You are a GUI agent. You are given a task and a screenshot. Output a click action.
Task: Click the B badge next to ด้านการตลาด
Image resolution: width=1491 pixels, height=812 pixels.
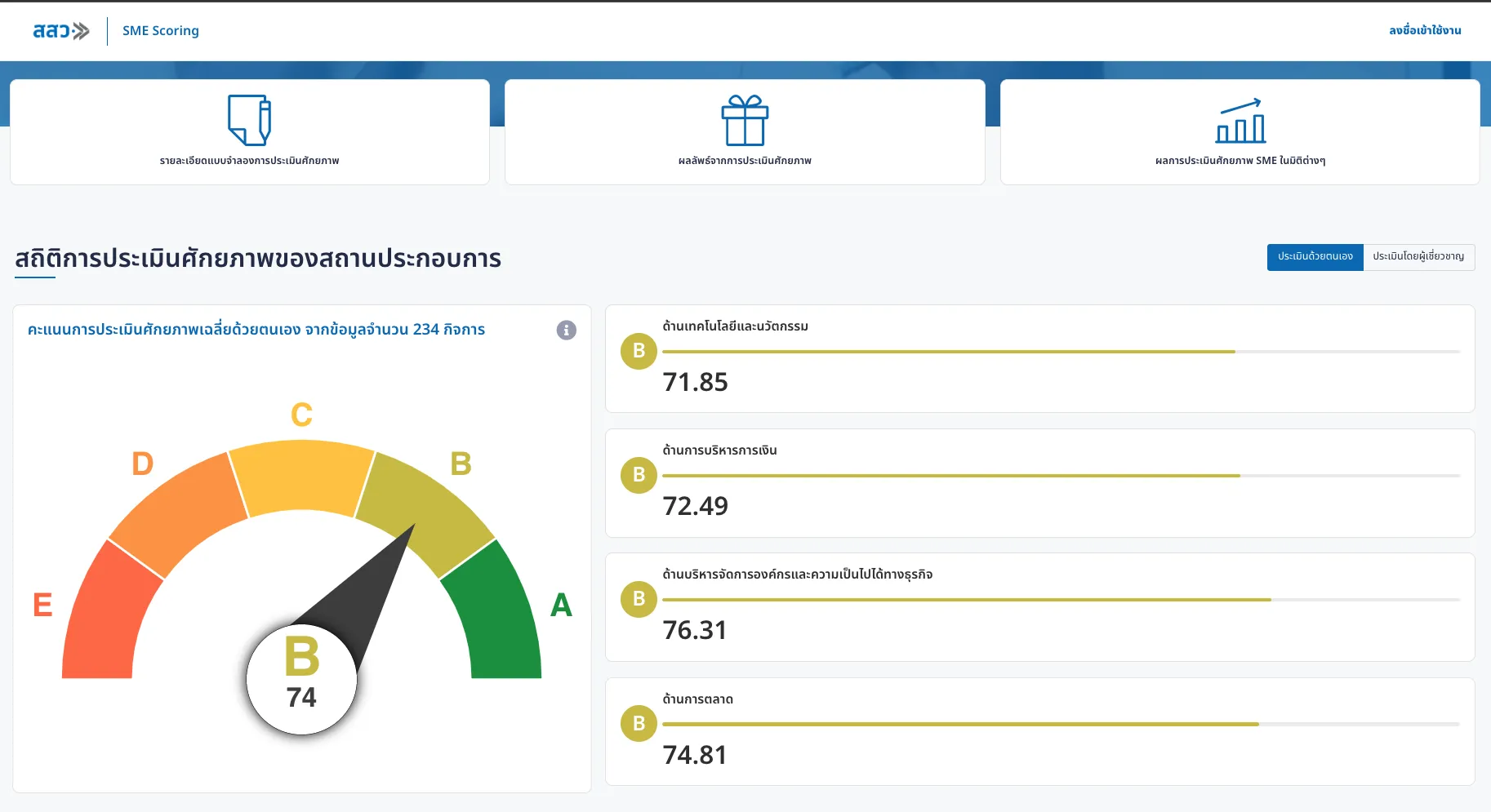[x=638, y=723]
